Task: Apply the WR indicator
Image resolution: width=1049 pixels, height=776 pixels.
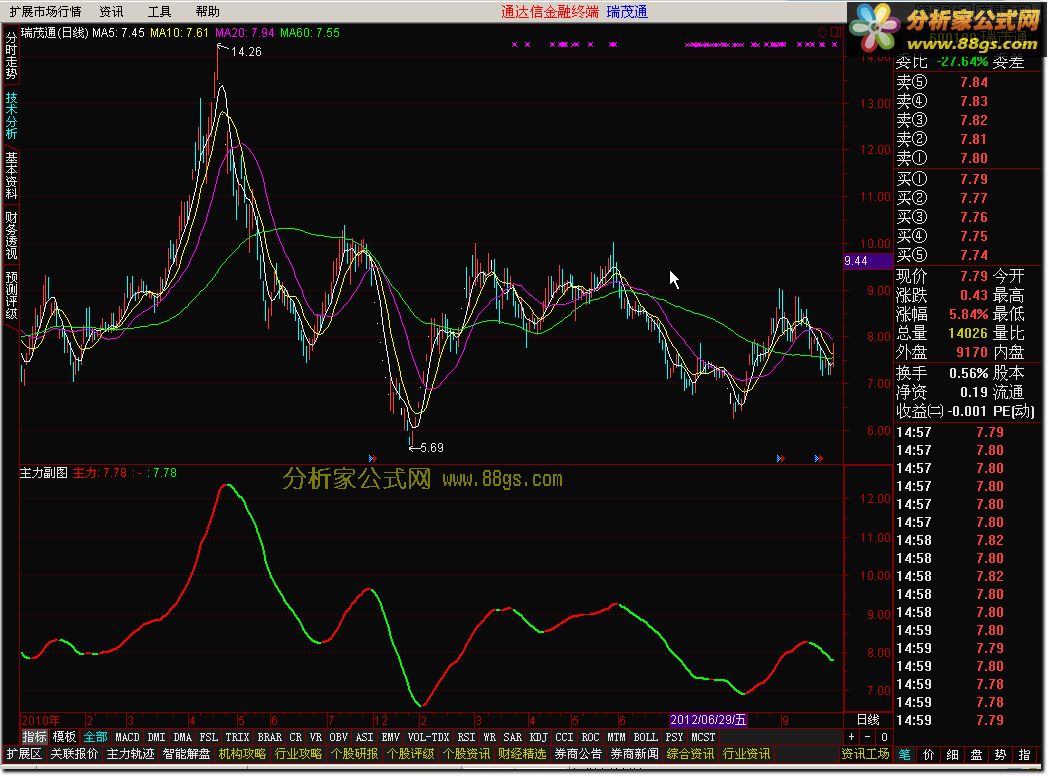Action: [x=490, y=737]
